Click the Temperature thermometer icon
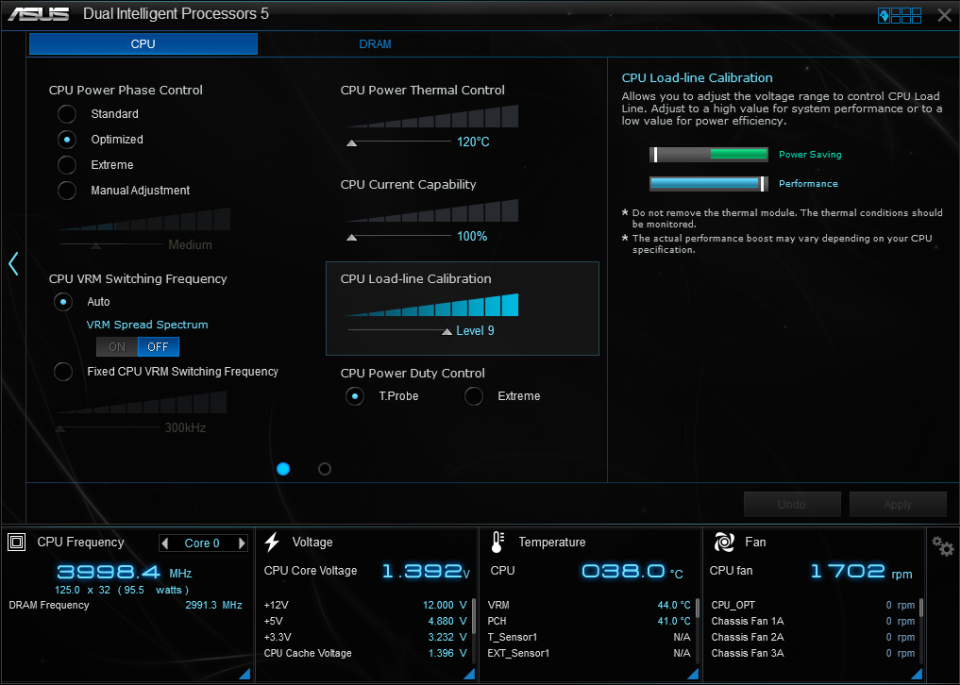The width and height of the screenshot is (960, 685). (497, 542)
